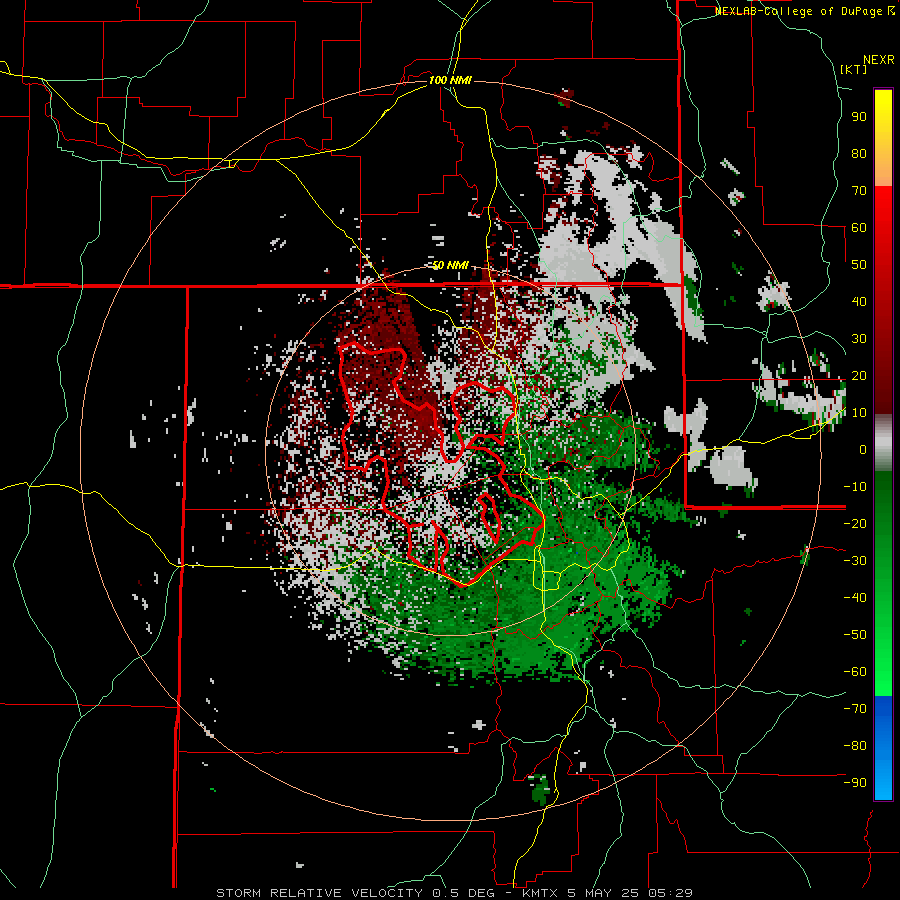The image size is (900, 900).
Task: Click the positive 30 scale label
Action: (x=859, y=339)
